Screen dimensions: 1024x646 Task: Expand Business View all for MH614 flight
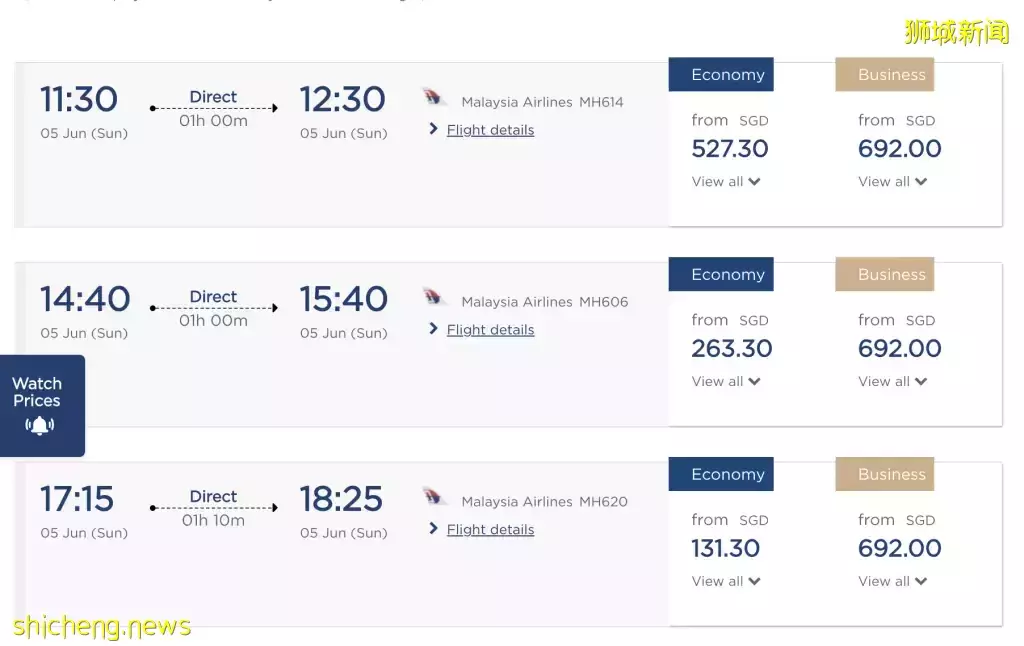892,182
